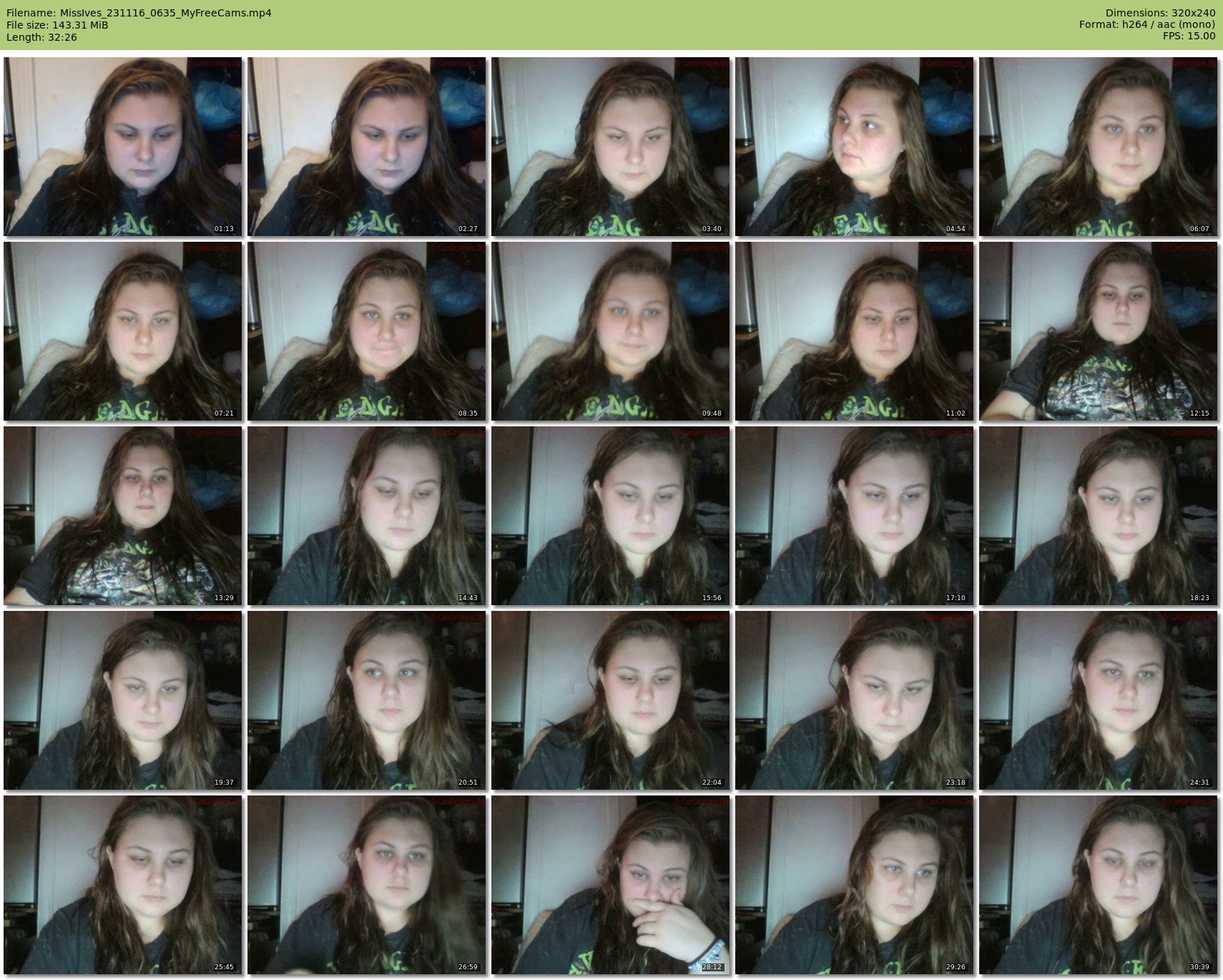Open the thumbnail timestamped 08:35

point(367,331)
